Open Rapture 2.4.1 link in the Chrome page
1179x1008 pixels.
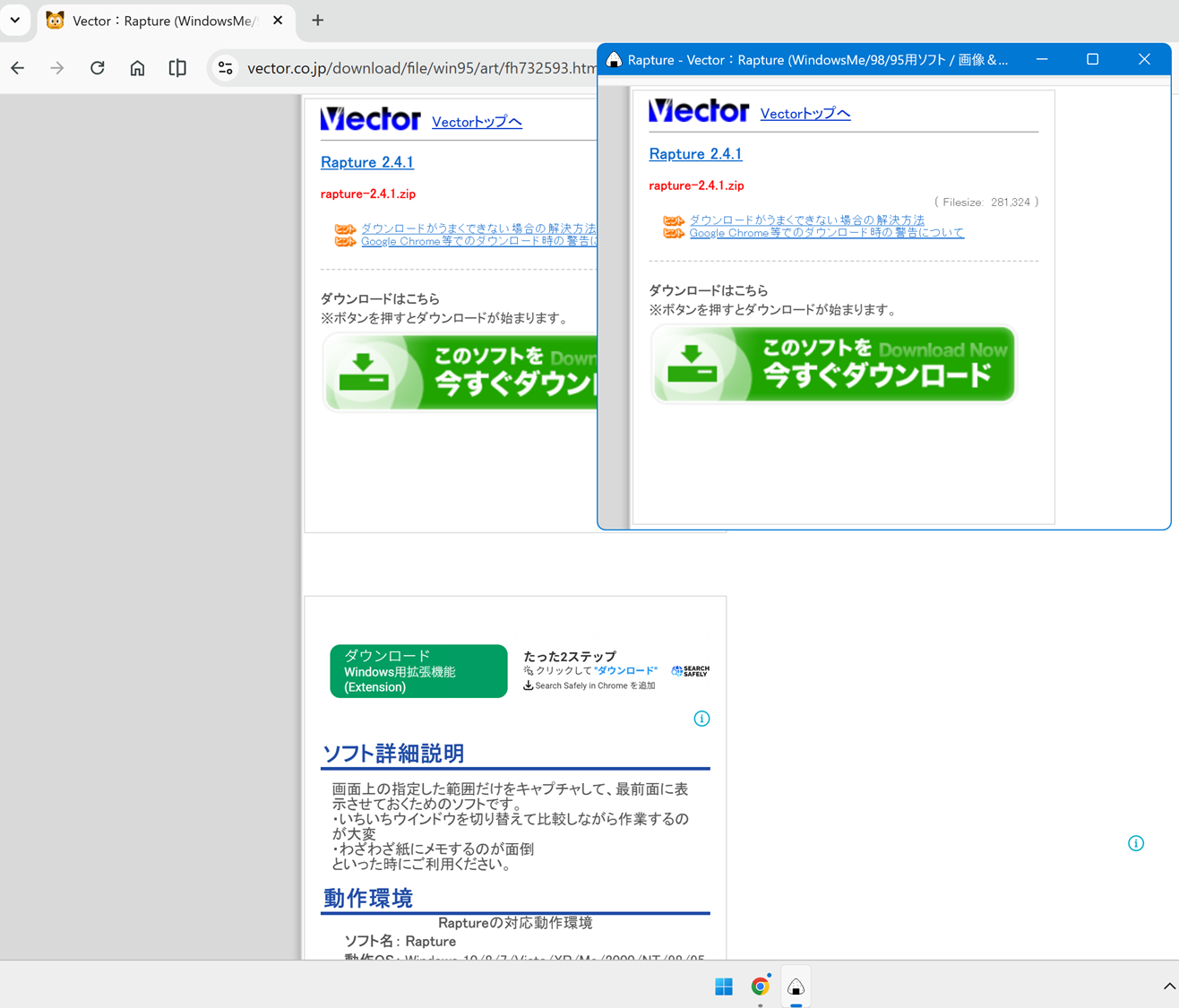tap(367, 162)
